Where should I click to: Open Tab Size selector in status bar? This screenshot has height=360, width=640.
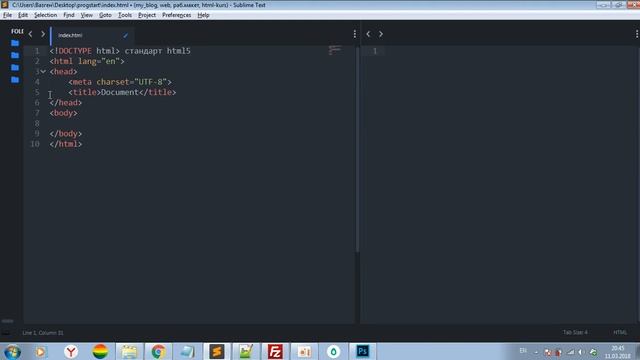click(575, 332)
